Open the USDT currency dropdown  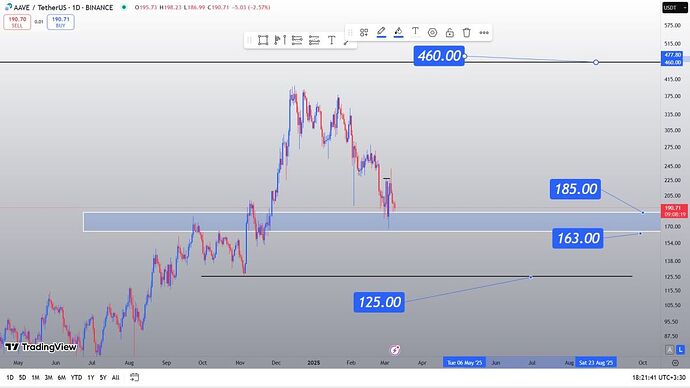coord(675,7)
